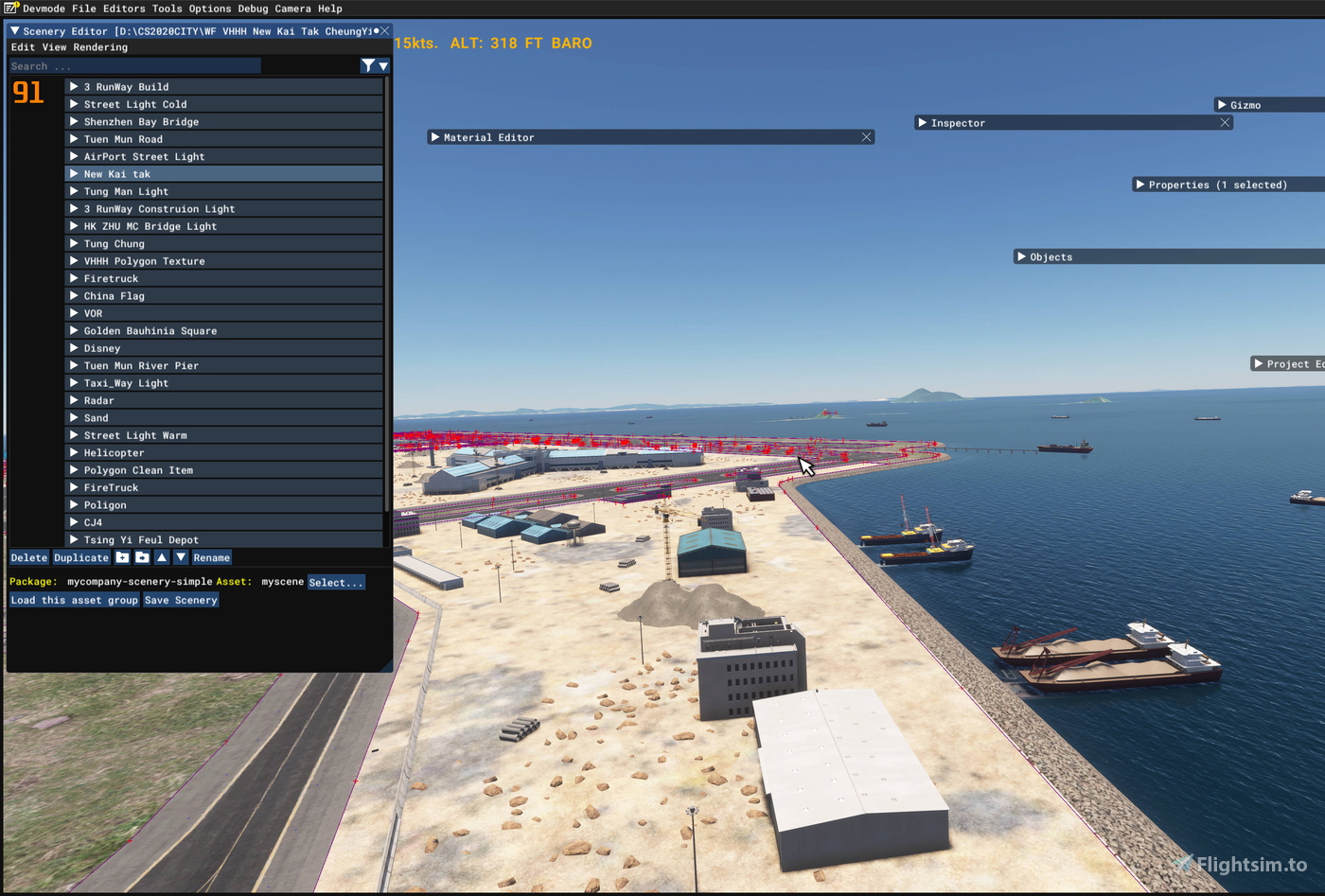Click the filter funnel icon above the scenery list
Viewport: 1325px width, 896px height.
368,65
